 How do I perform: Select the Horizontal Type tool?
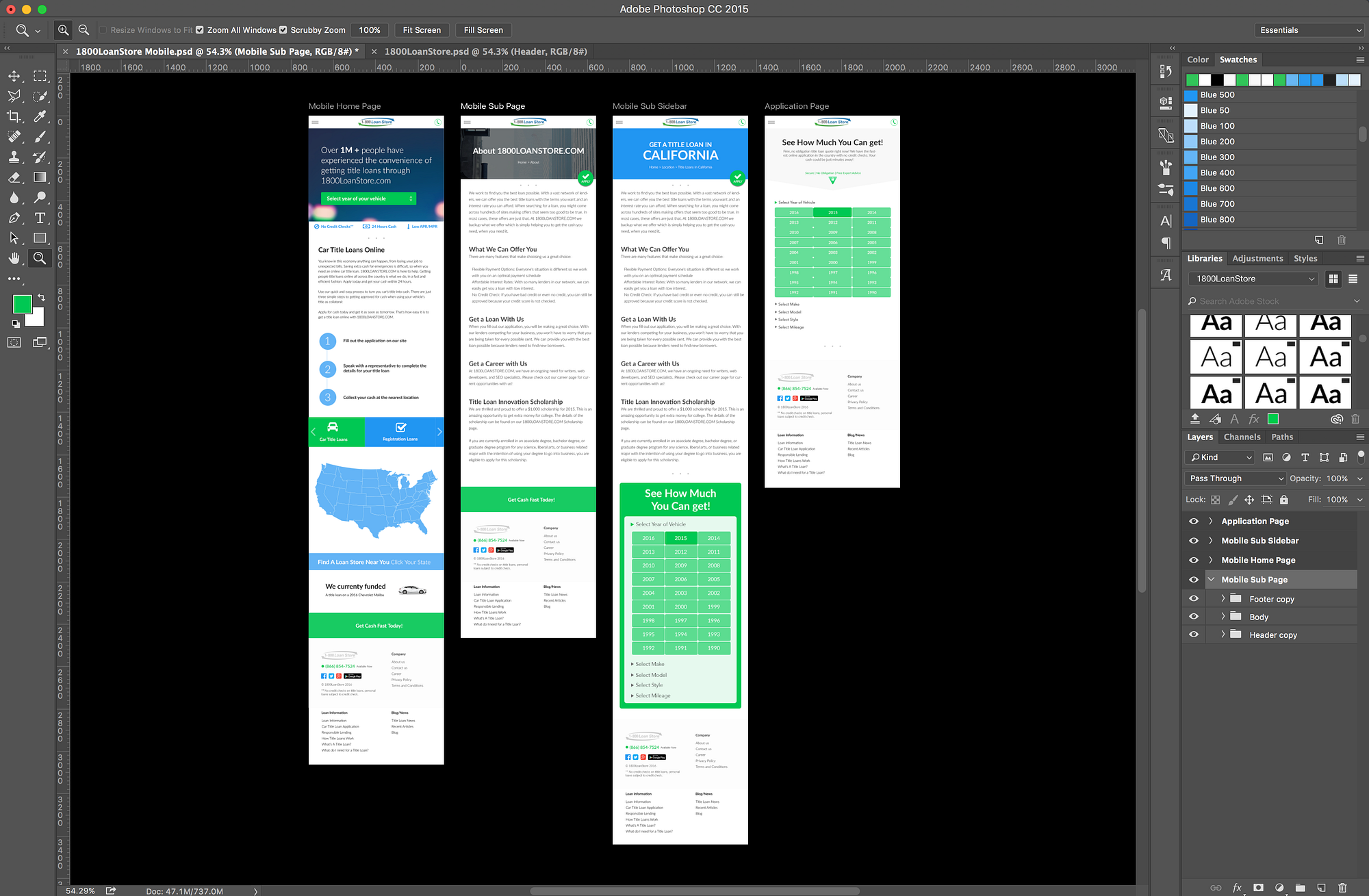(x=40, y=218)
